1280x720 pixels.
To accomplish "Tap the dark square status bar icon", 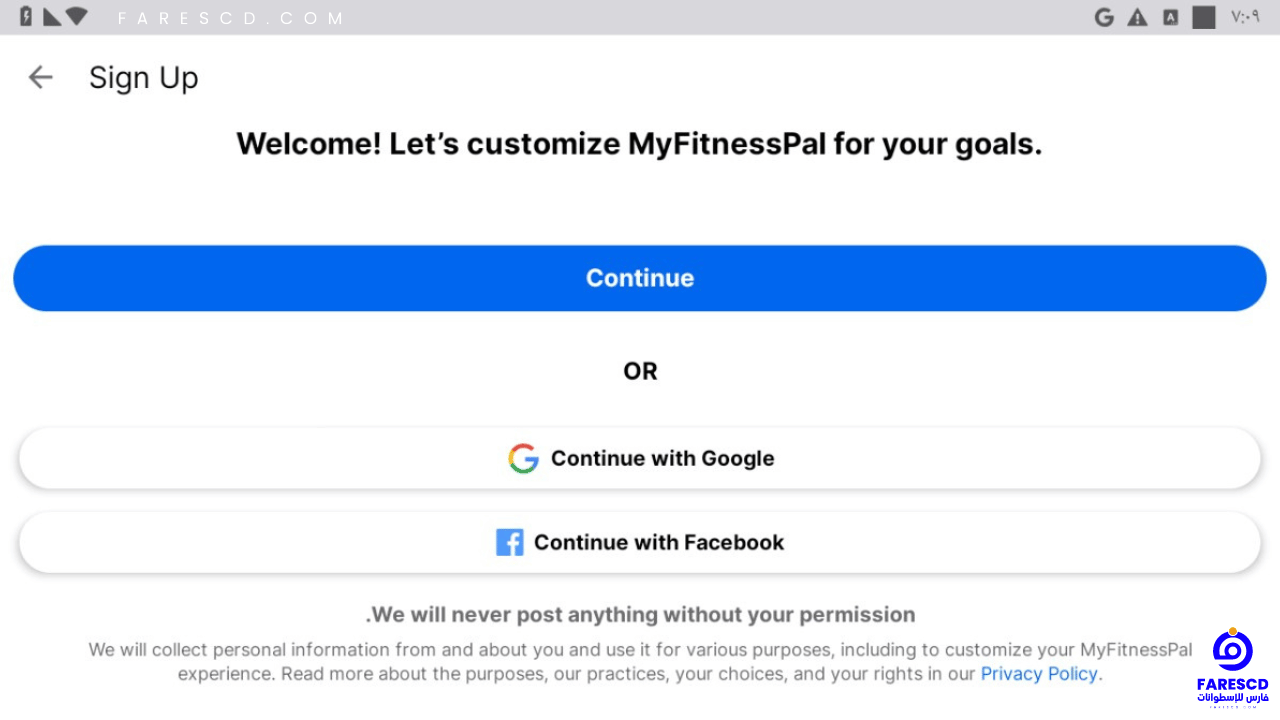I will pos(1204,17).
